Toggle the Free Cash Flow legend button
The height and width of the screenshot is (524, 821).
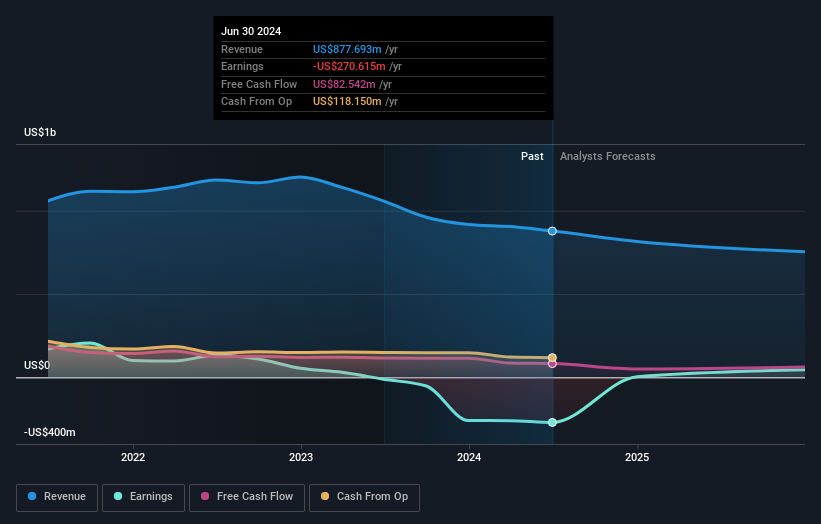[247, 497]
